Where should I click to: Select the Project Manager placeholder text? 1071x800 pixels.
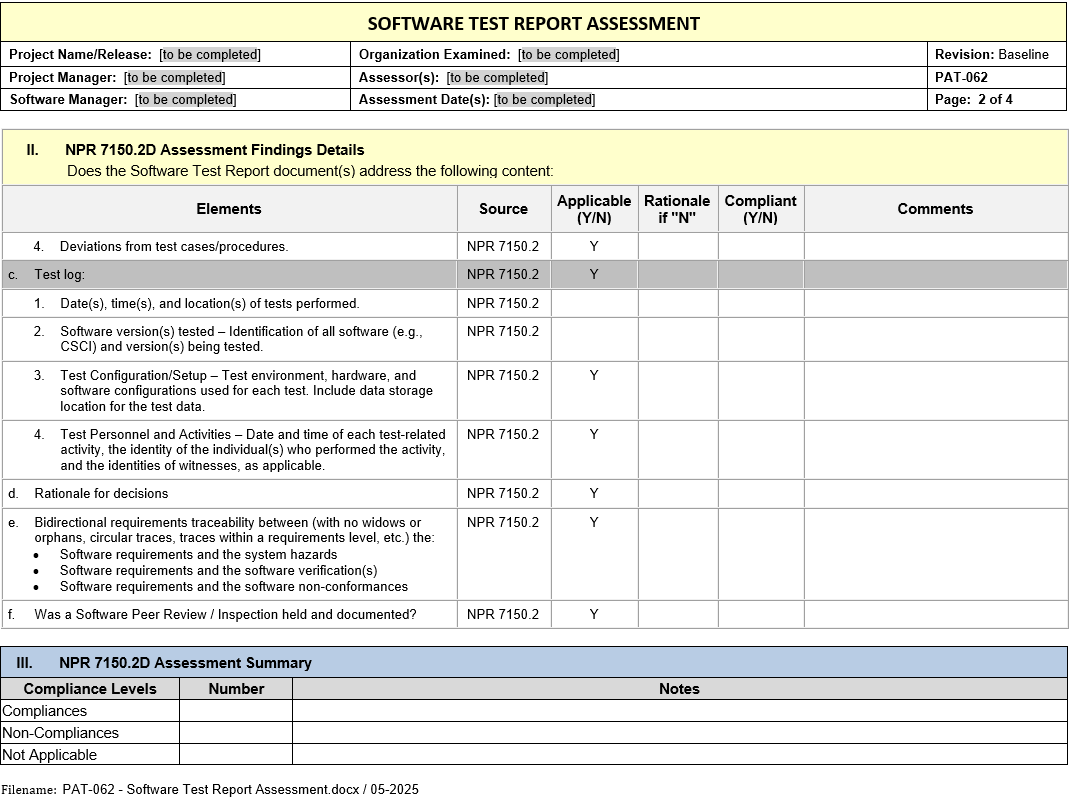point(174,78)
